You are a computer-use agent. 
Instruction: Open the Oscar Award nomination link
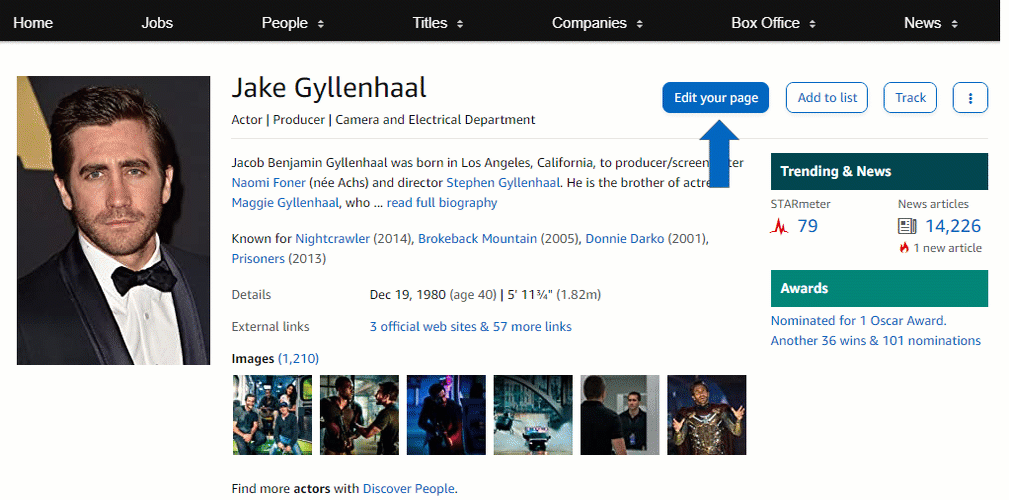coord(858,321)
